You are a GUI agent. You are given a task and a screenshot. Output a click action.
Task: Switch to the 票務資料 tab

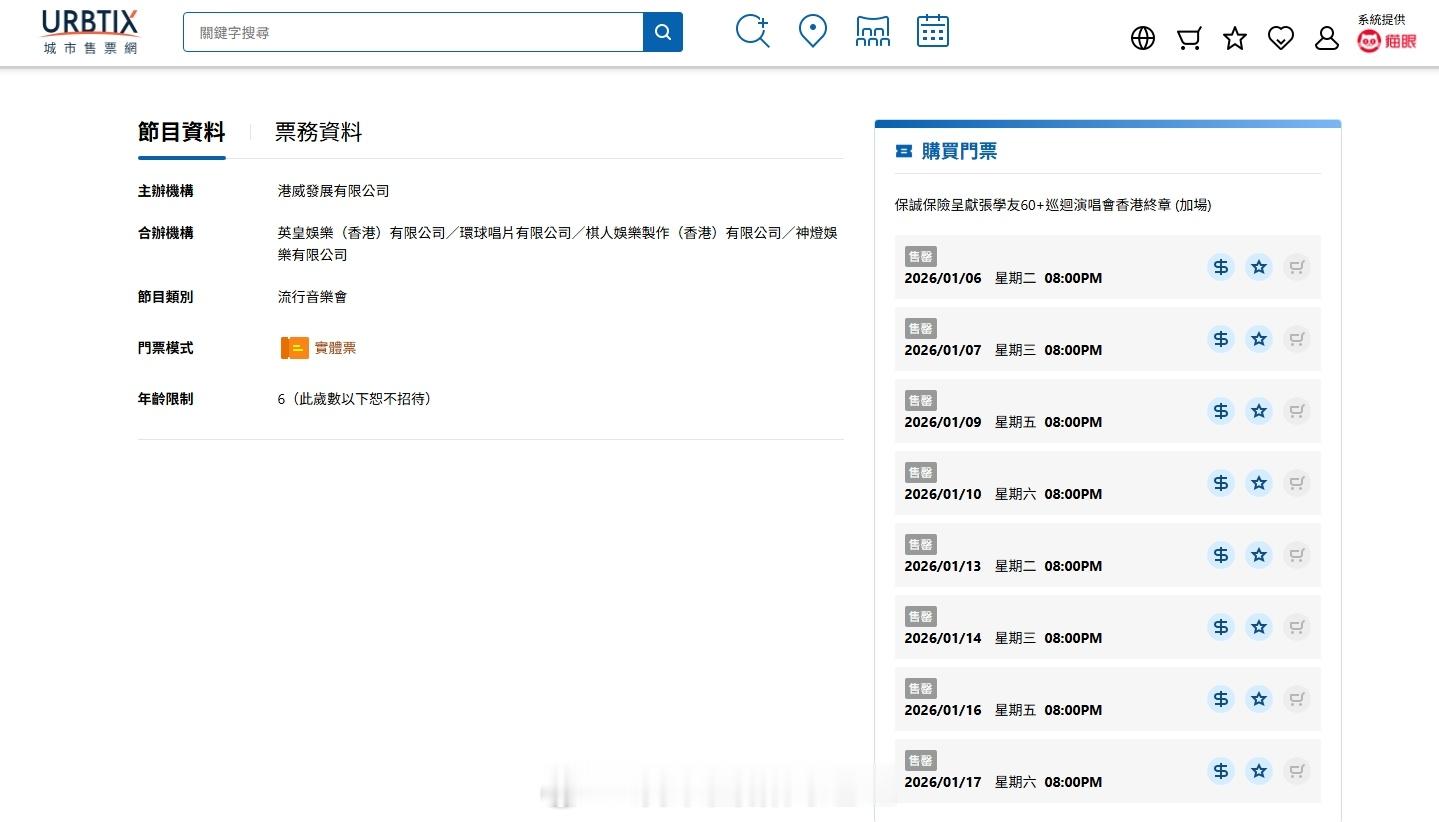point(318,132)
